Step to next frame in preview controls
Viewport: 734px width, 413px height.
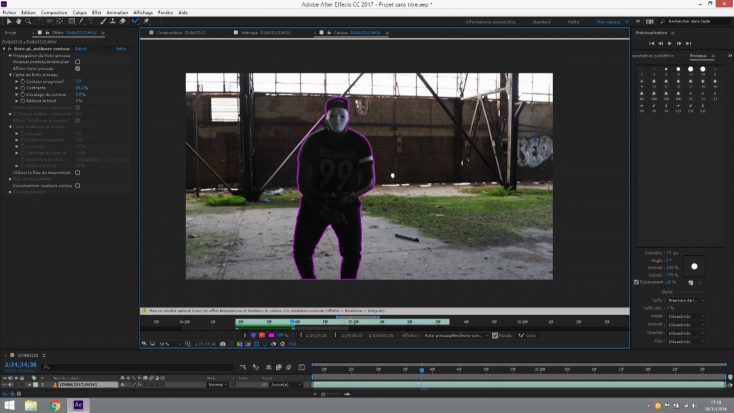[679, 43]
